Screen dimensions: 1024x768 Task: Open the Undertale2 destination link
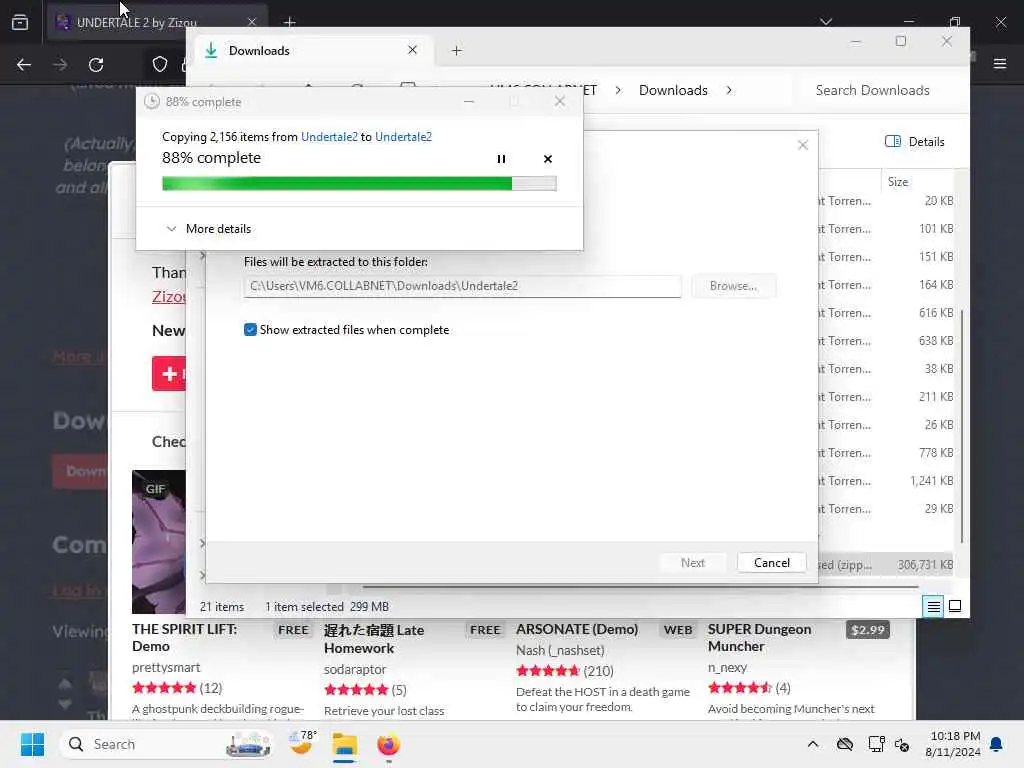click(403, 136)
